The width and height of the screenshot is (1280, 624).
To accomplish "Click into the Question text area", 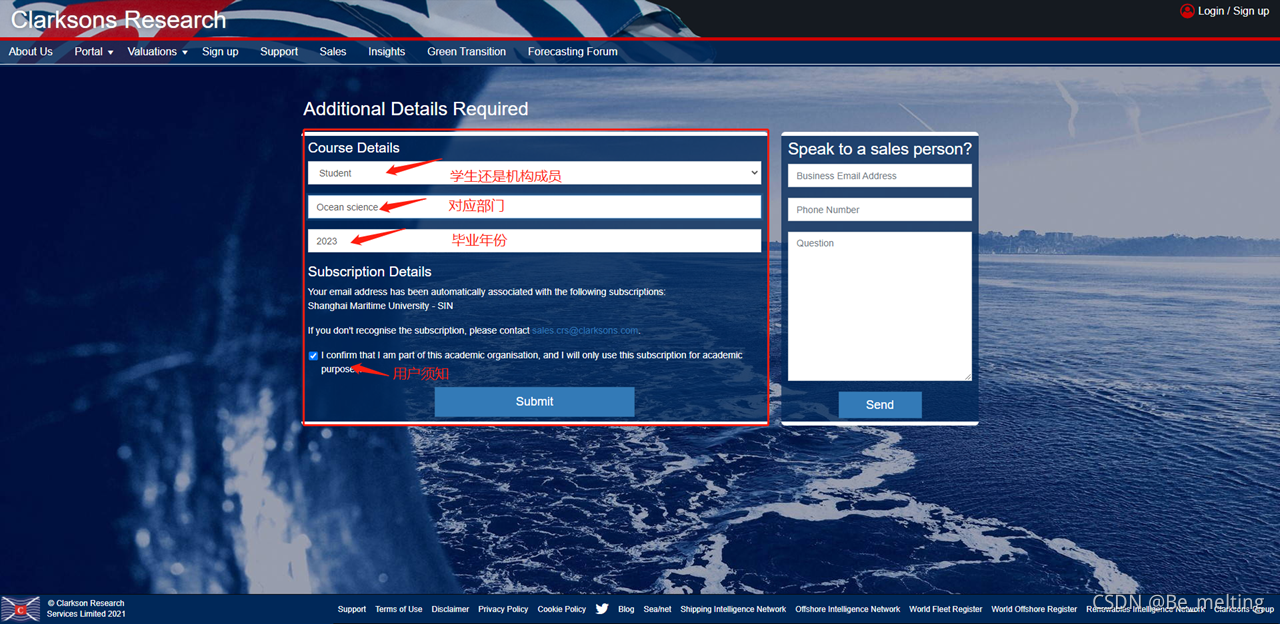I will click(x=880, y=306).
